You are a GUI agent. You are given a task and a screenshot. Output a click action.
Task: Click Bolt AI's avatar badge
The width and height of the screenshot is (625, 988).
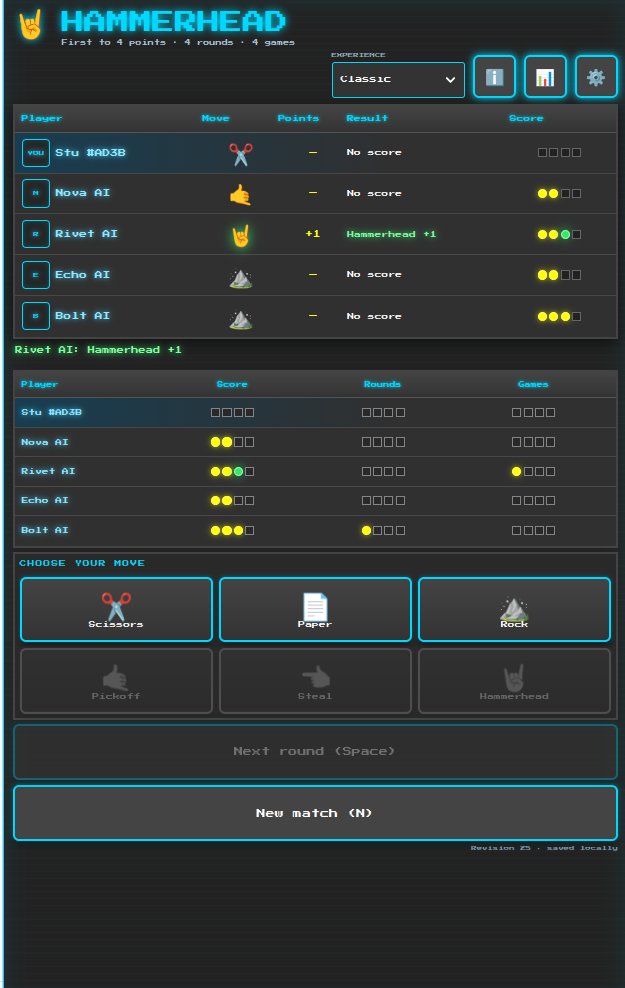click(36, 316)
